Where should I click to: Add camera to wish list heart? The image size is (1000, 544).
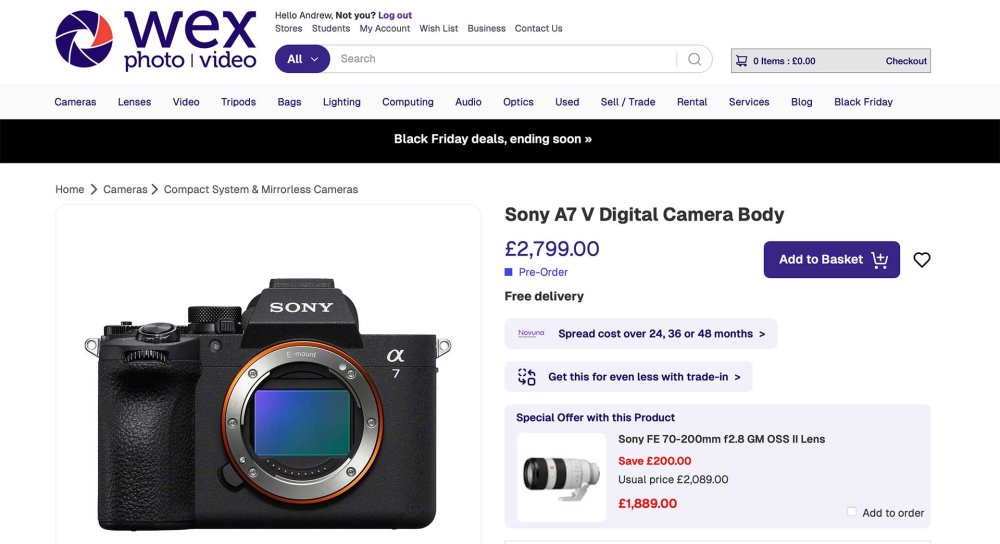click(922, 260)
